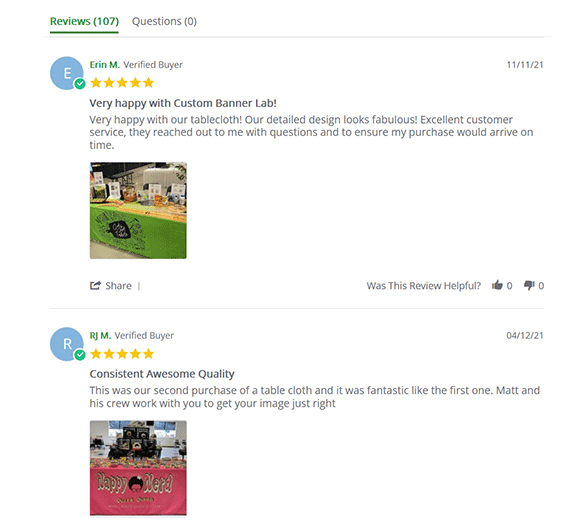Click the verified checkmark badge on Erin's avatar
This screenshot has height=521, width=574.
pos(80,84)
